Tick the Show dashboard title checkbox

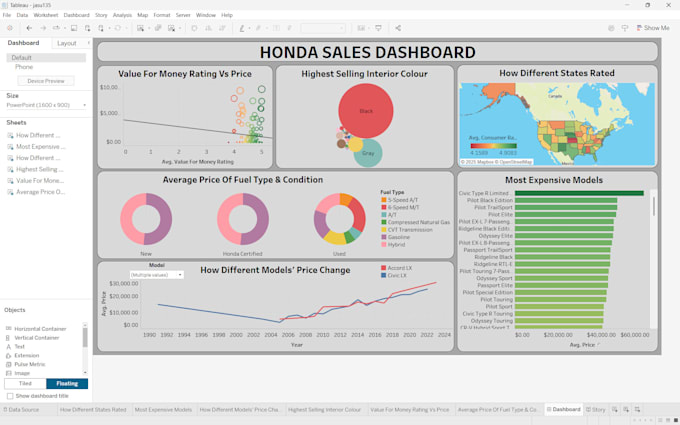(x=10, y=396)
